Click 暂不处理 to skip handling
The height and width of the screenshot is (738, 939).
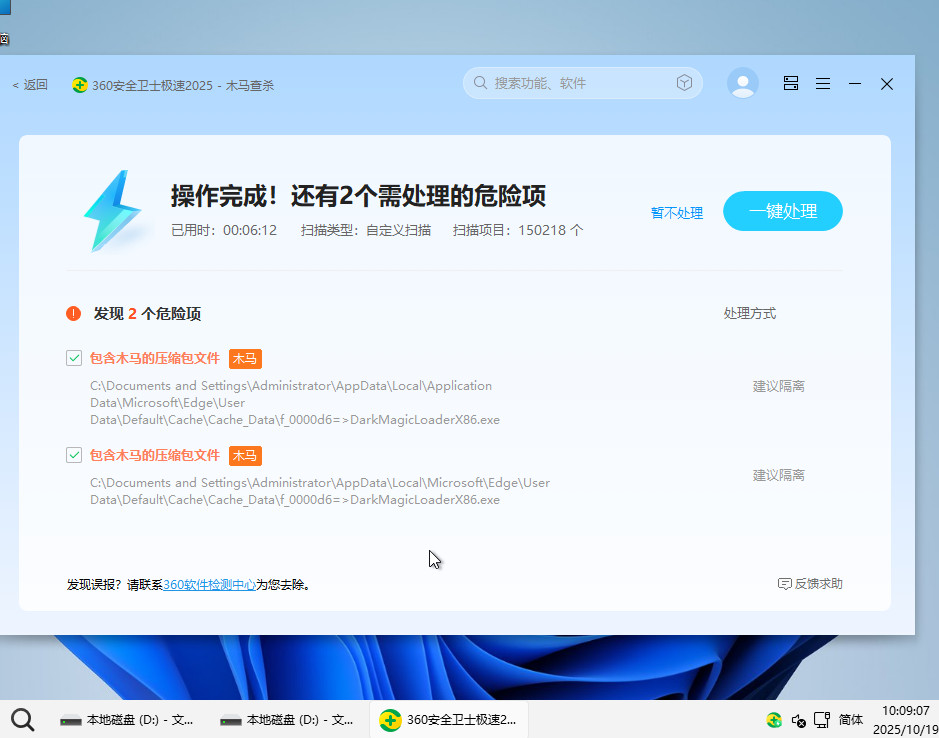click(x=677, y=213)
